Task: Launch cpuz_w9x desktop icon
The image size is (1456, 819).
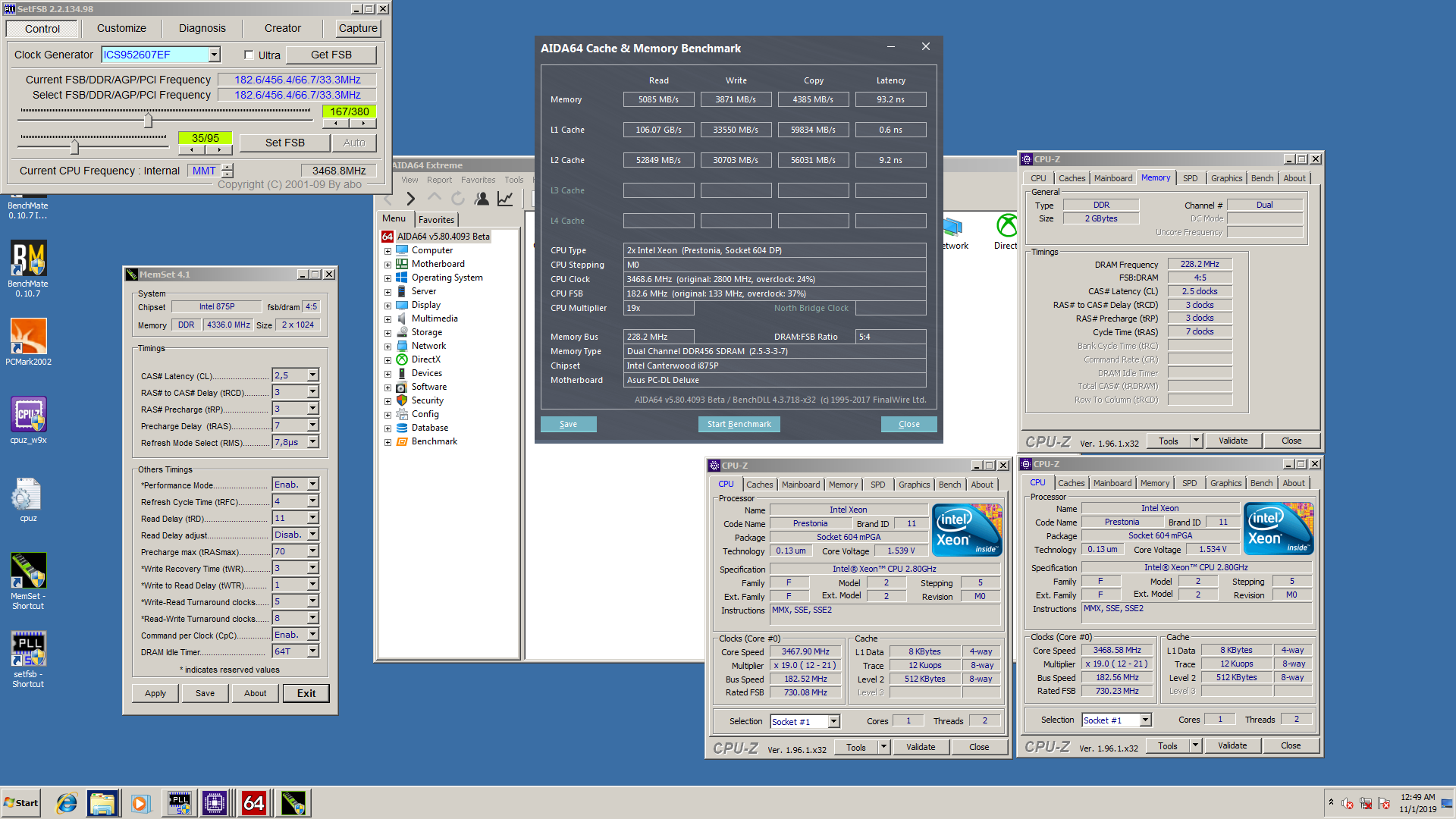Action: [x=28, y=420]
